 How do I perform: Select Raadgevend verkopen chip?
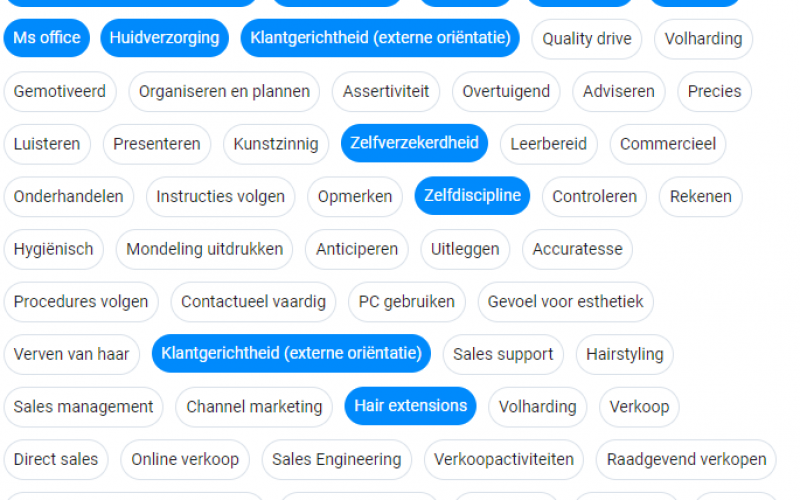point(686,459)
